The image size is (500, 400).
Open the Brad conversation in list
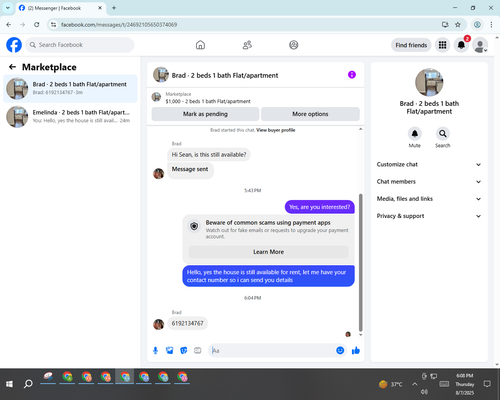(x=70, y=88)
